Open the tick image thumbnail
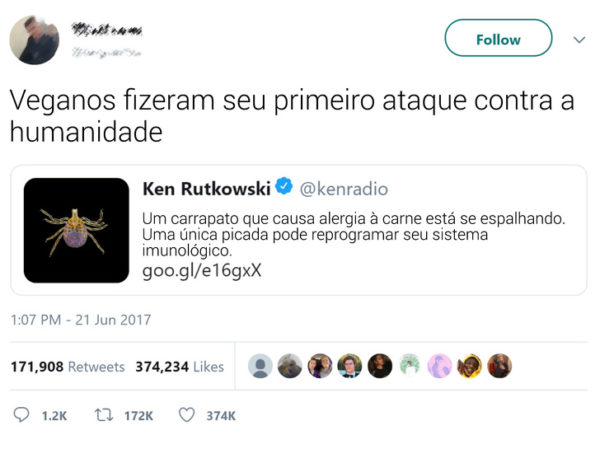The width and height of the screenshot is (600, 449). pos(76,230)
